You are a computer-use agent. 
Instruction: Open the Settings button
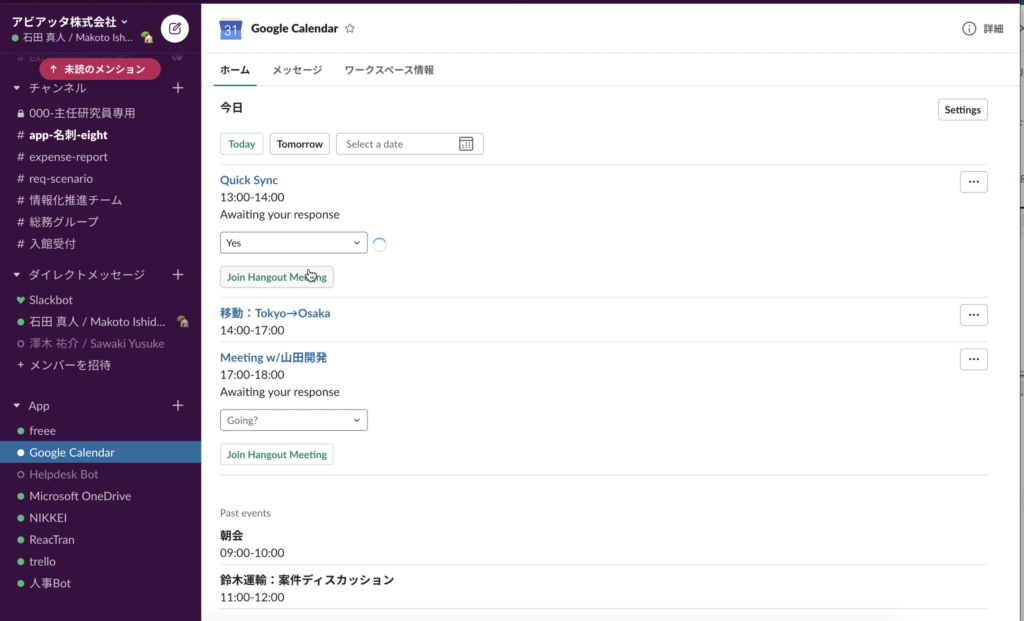[963, 110]
